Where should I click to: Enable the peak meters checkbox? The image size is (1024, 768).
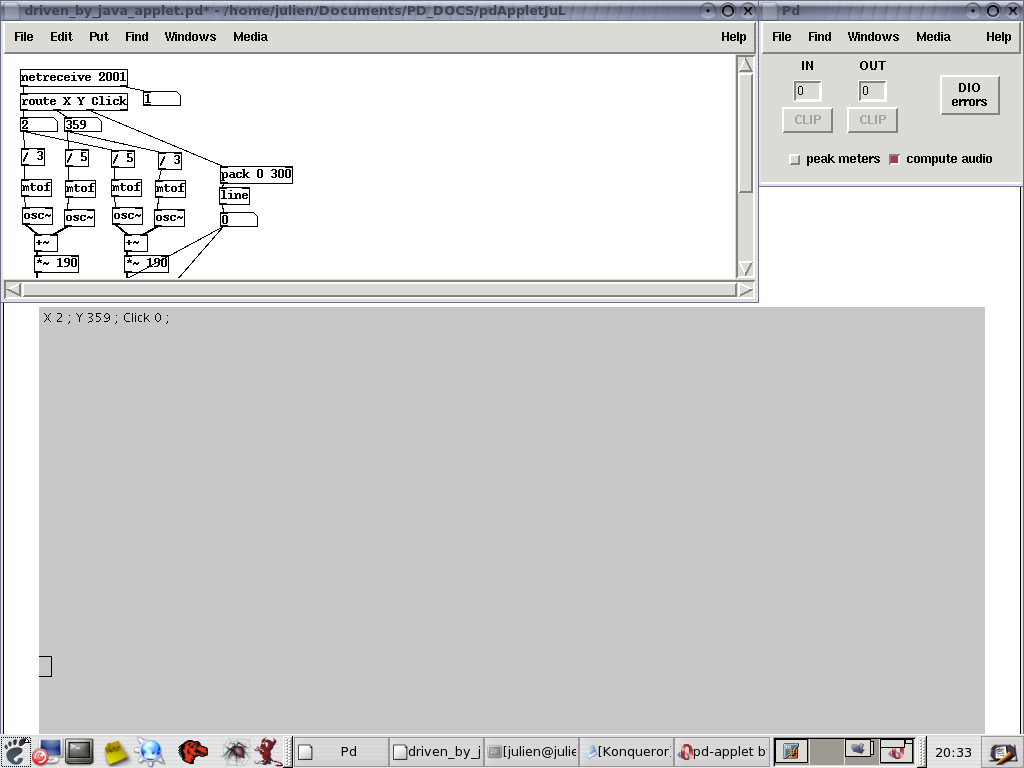pos(795,159)
